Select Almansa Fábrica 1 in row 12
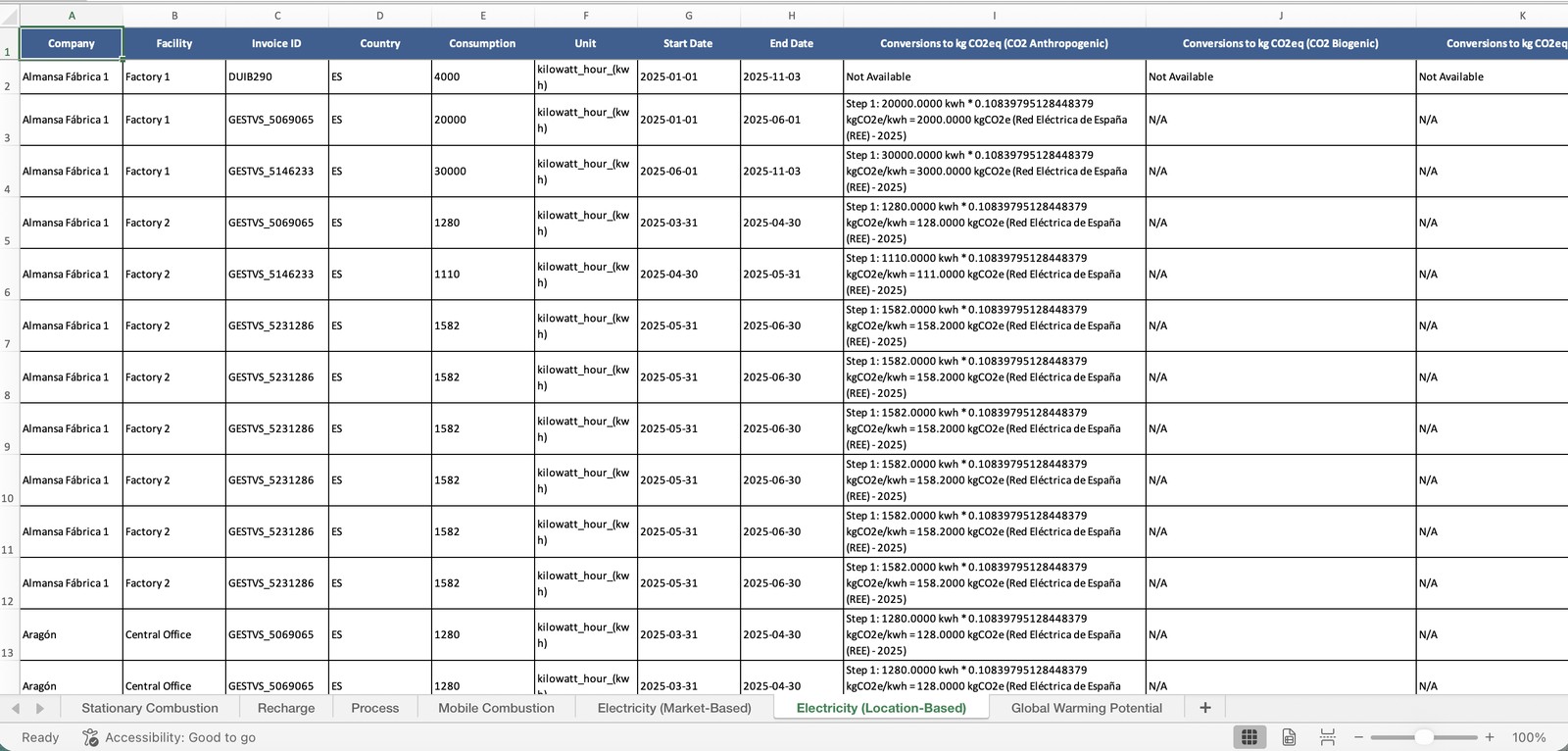 click(72, 582)
